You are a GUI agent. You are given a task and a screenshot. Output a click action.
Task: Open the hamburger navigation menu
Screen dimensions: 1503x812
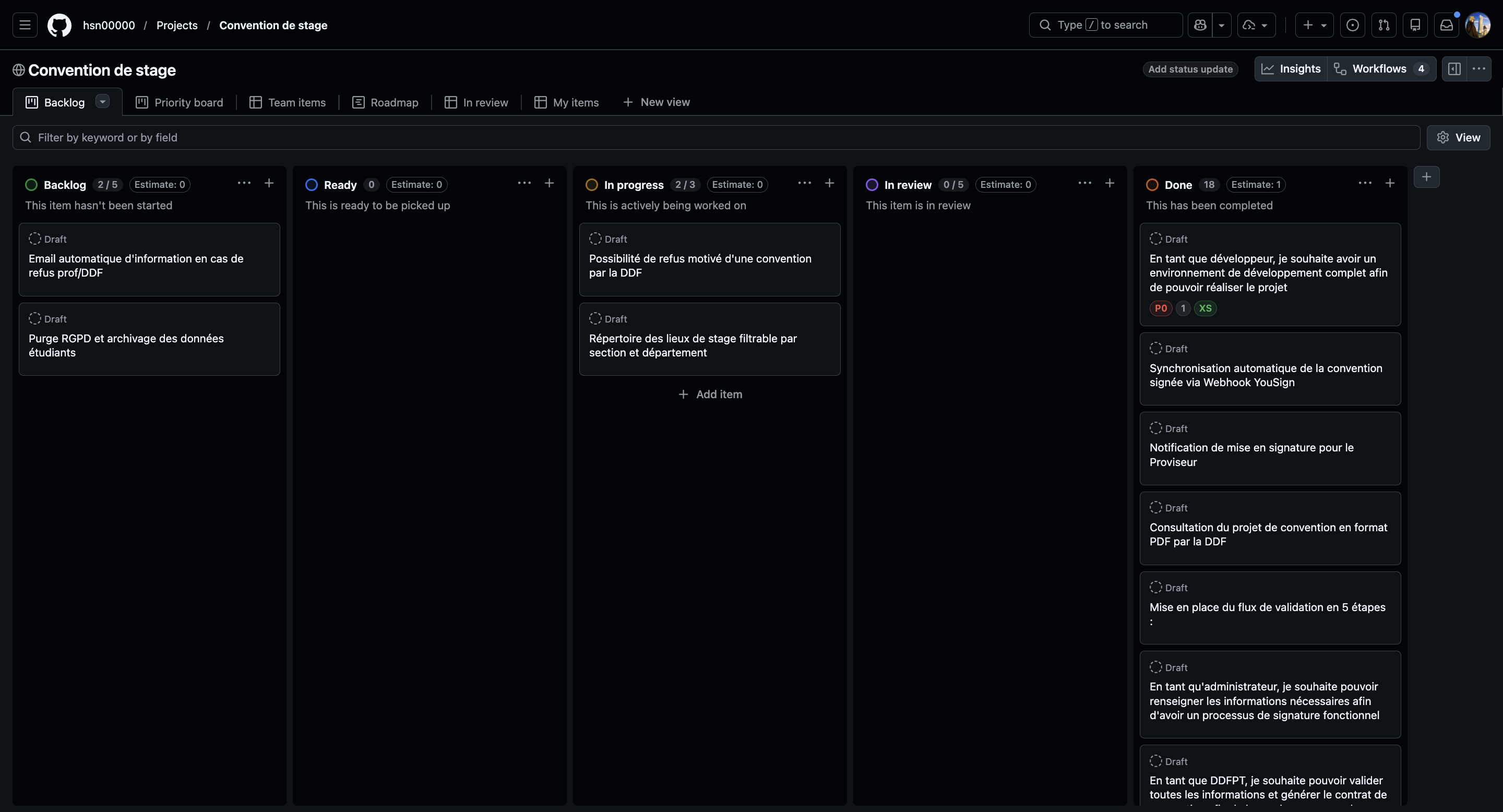tap(25, 25)
